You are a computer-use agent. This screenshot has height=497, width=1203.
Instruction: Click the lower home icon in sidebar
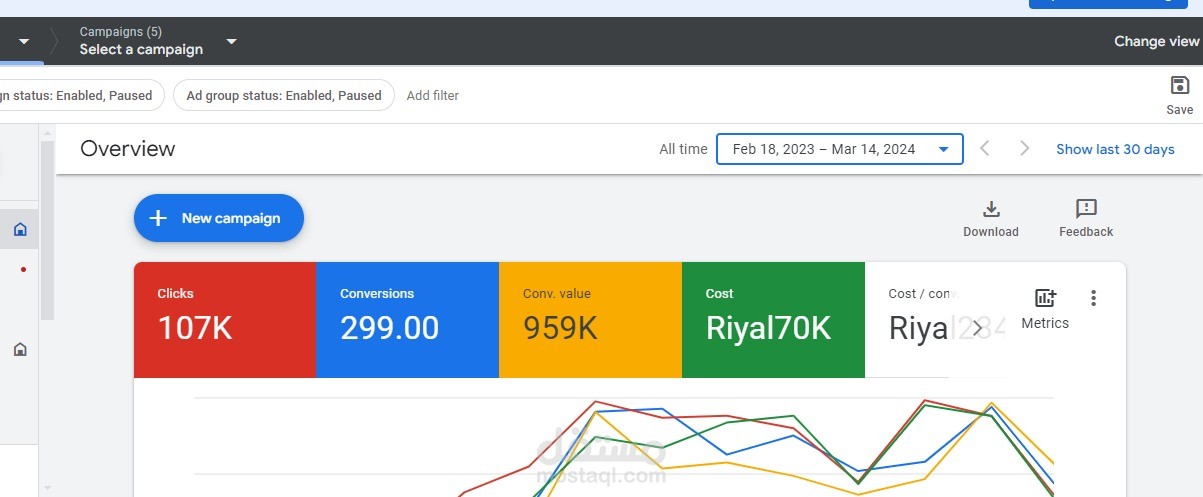click(20, 349)
